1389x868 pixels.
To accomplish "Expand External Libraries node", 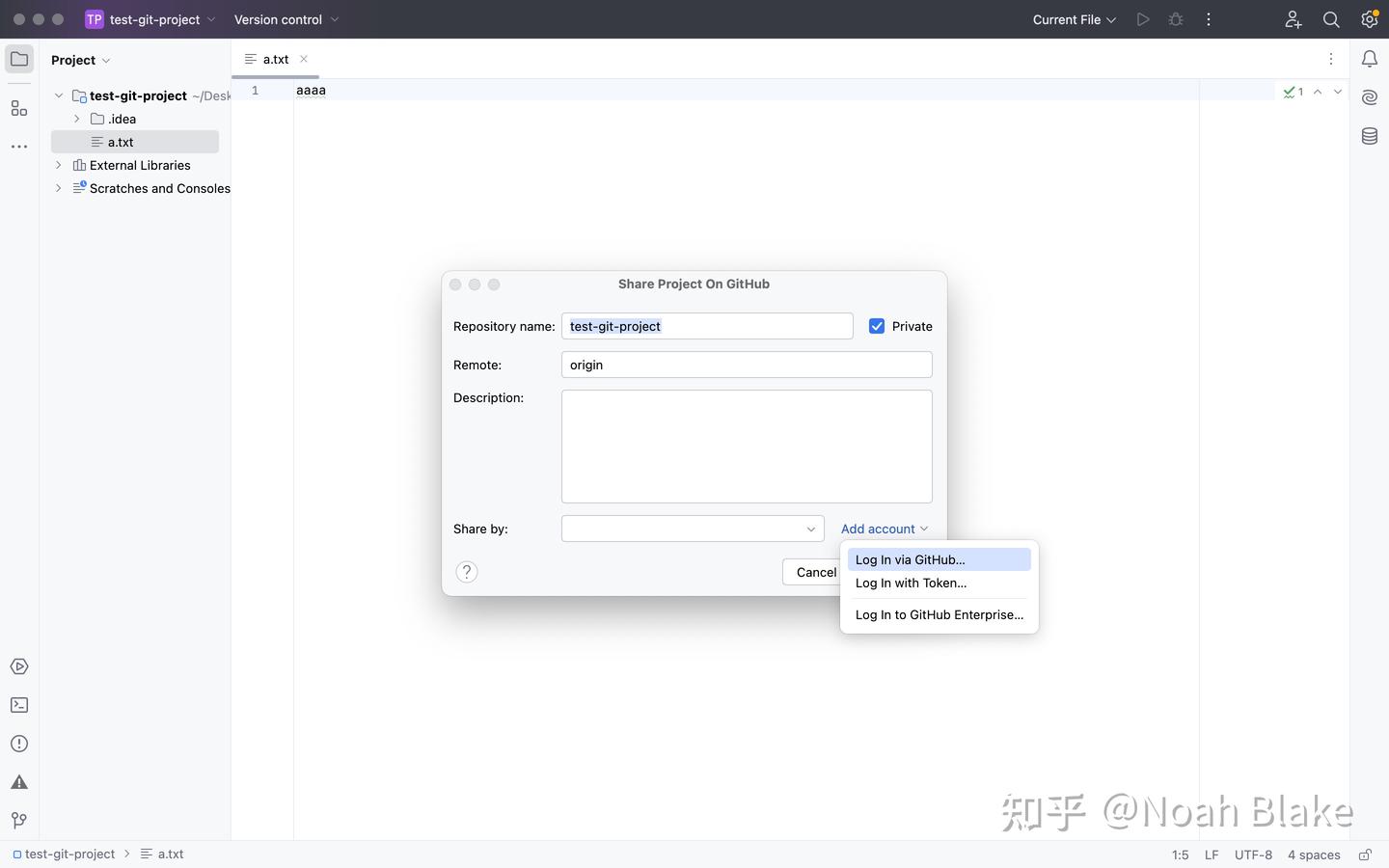I will 59,165.
